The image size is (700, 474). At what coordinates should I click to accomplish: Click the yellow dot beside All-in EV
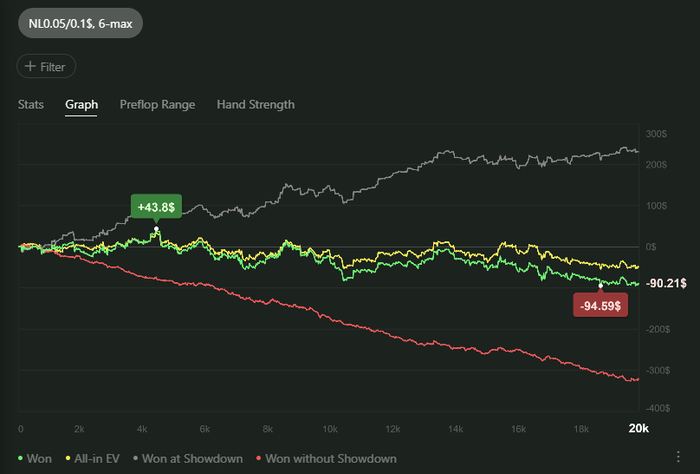(68, 458)
